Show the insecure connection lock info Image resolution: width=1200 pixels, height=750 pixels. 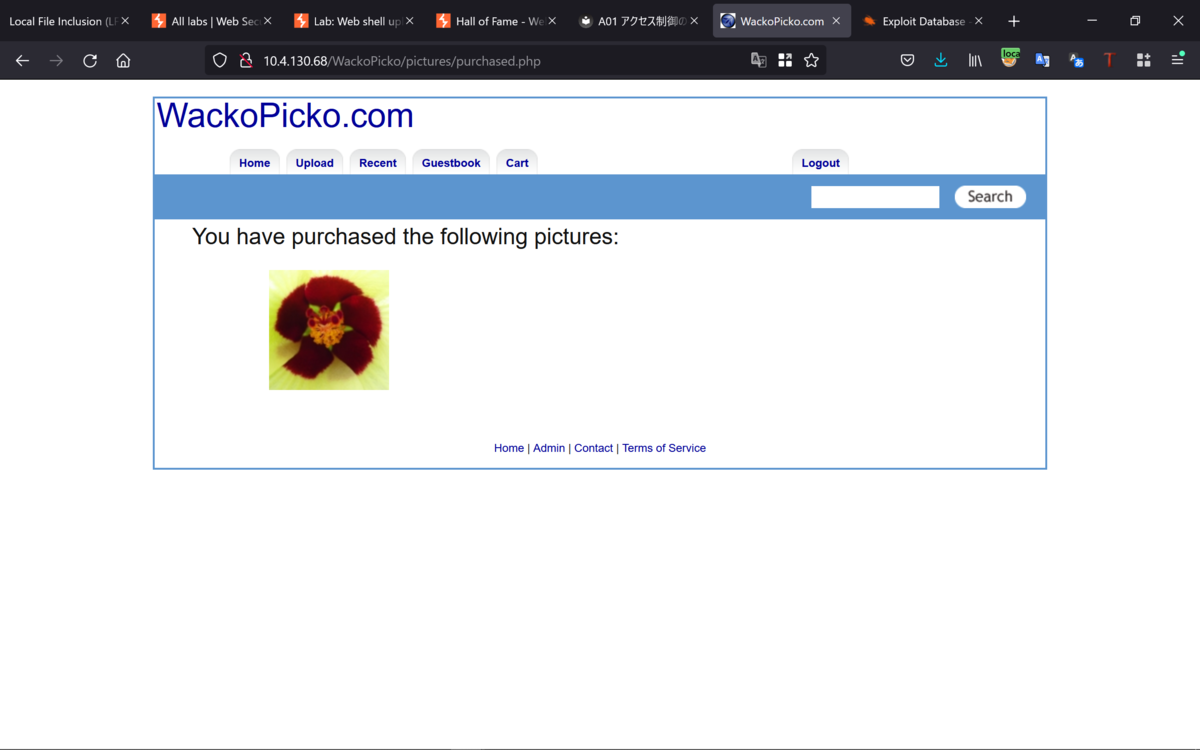coord(245,61)
